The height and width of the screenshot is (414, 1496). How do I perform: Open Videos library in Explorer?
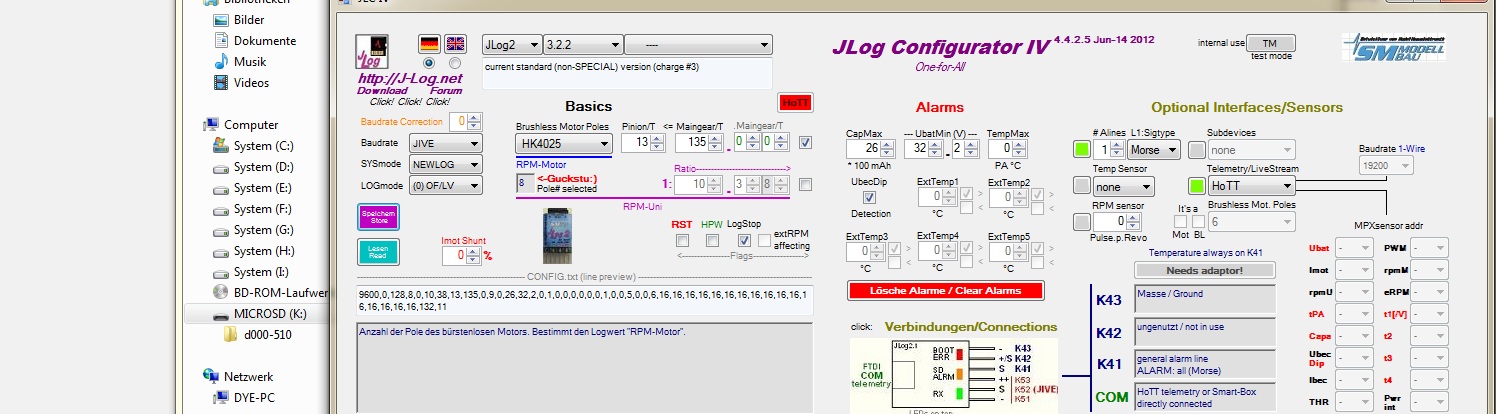point(240,83)
